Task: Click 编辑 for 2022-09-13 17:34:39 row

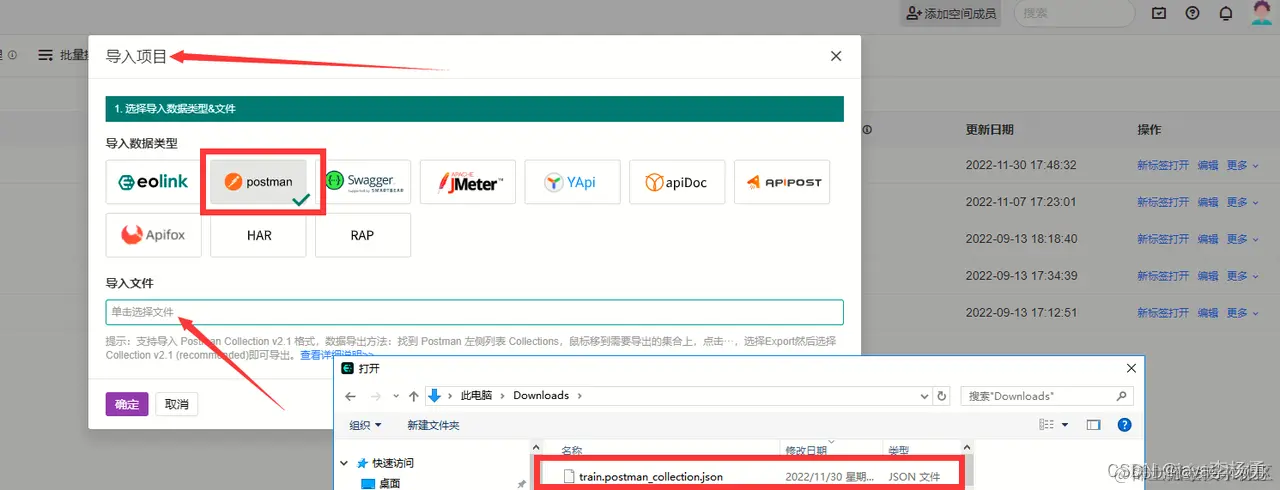Action: coord(1208,276)
